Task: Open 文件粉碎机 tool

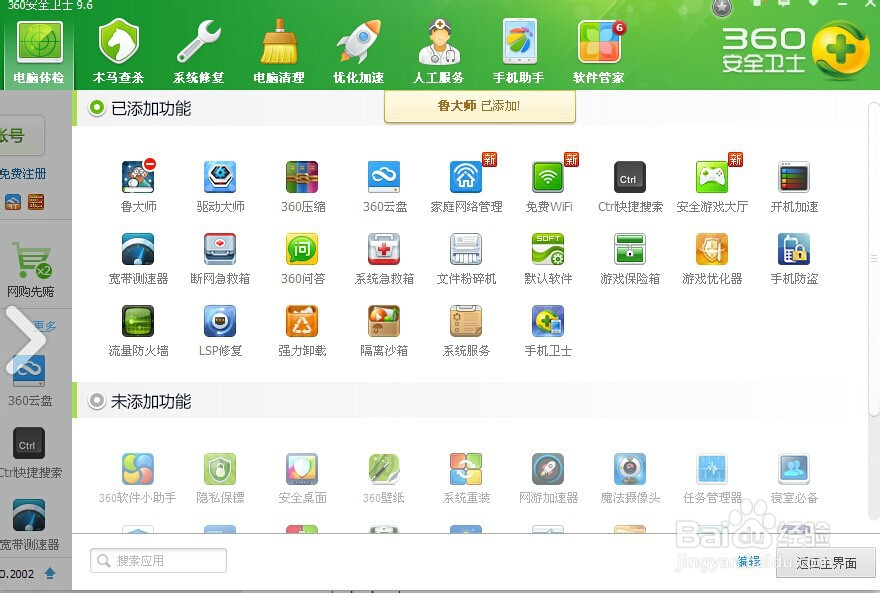Action: pyautogui.click(x=466, y=249)
